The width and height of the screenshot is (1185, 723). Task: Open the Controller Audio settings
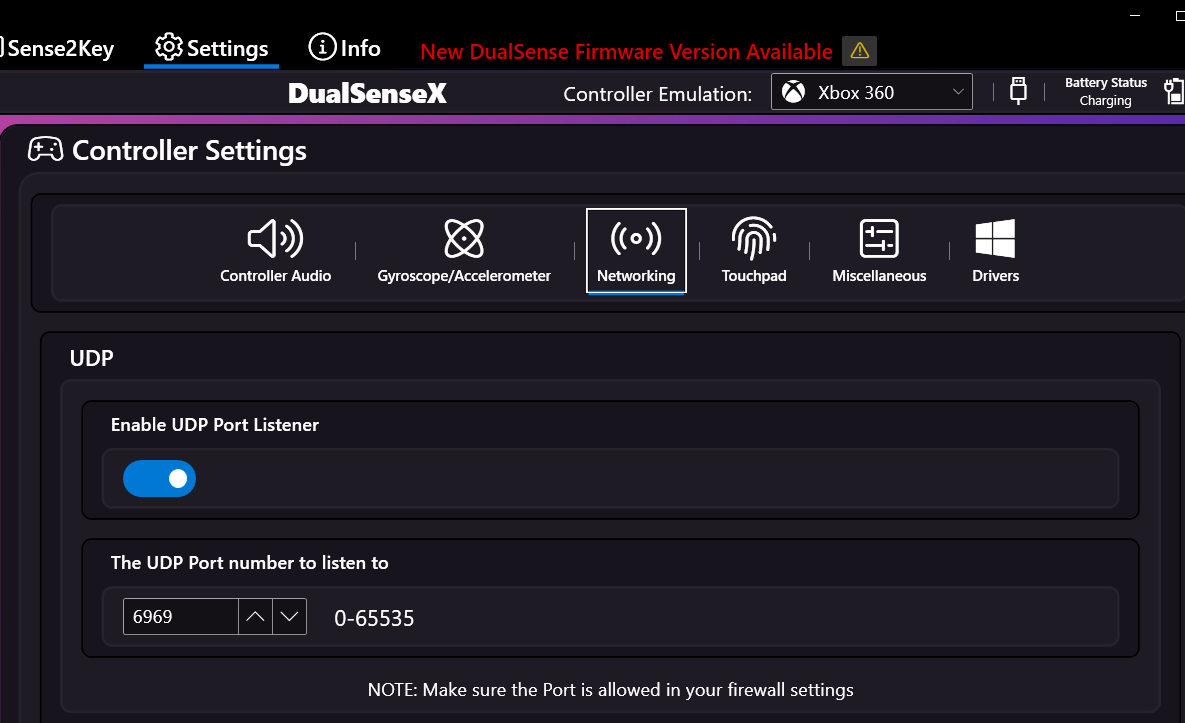(275, 251)
